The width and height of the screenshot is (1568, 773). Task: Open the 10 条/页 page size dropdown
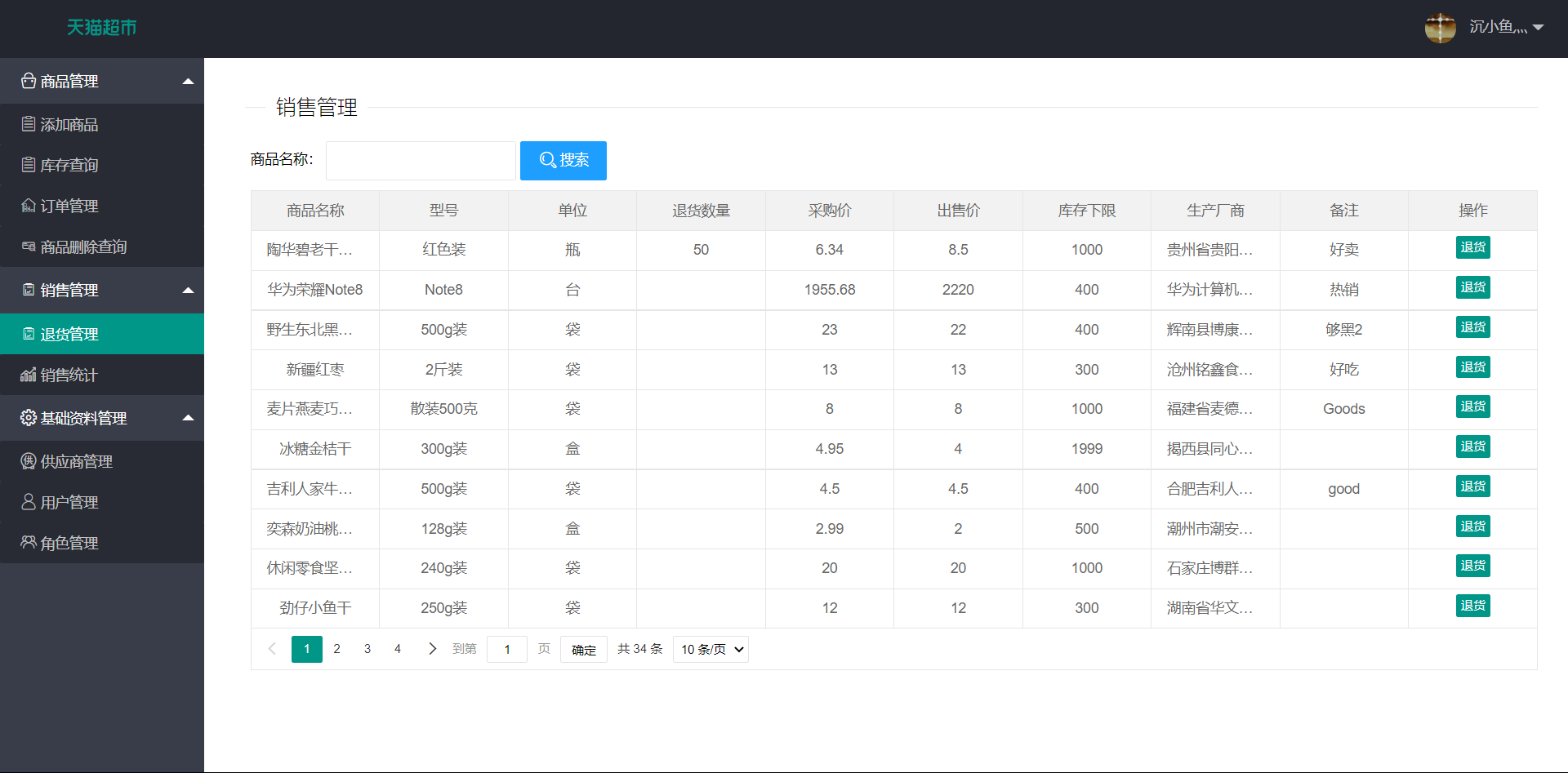tap(710, 650)
